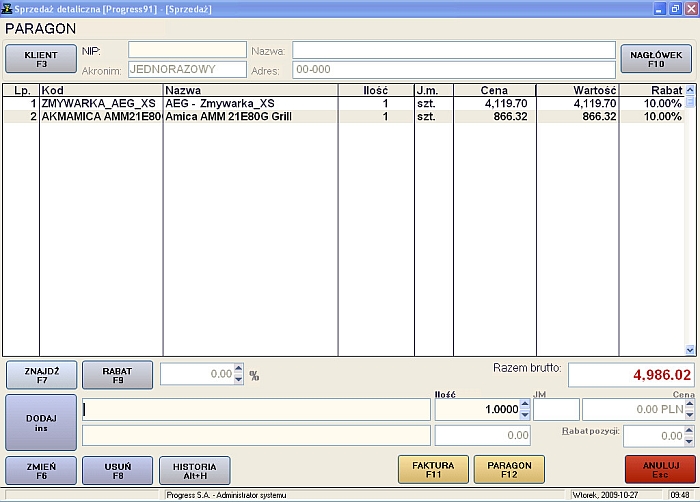Select Amica AMM 21E80G Grill name cell
The width and height of the screenshot is (700, 502).
250,117
